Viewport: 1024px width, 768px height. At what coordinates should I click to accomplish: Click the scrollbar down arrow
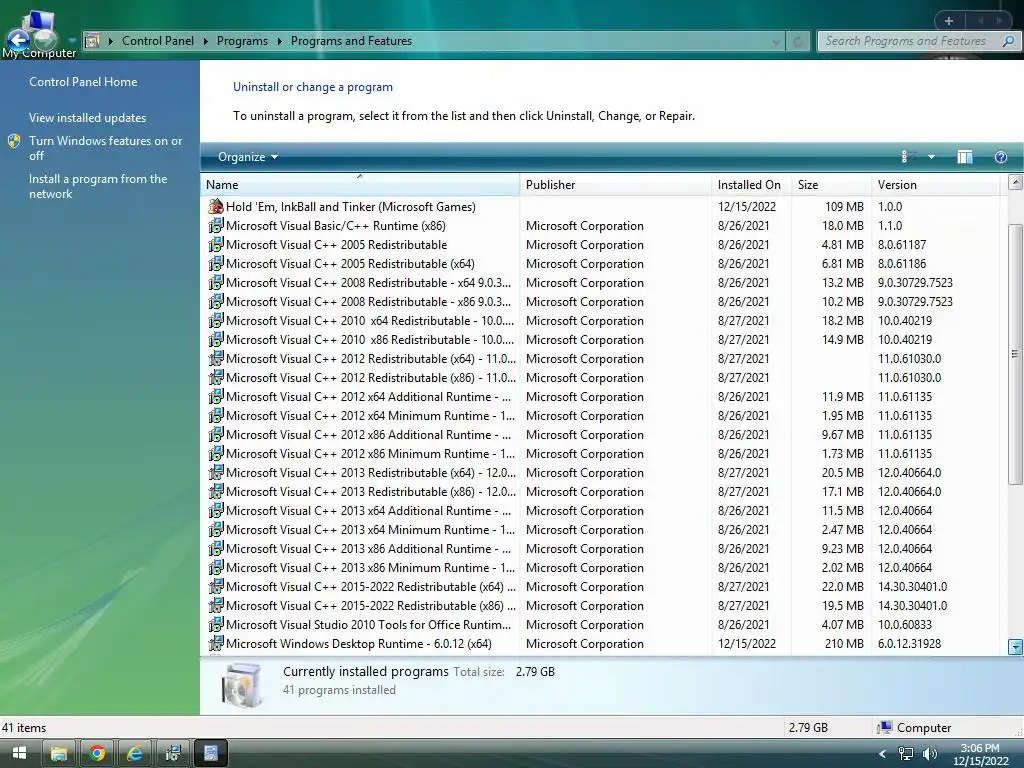pos(1015,647)
